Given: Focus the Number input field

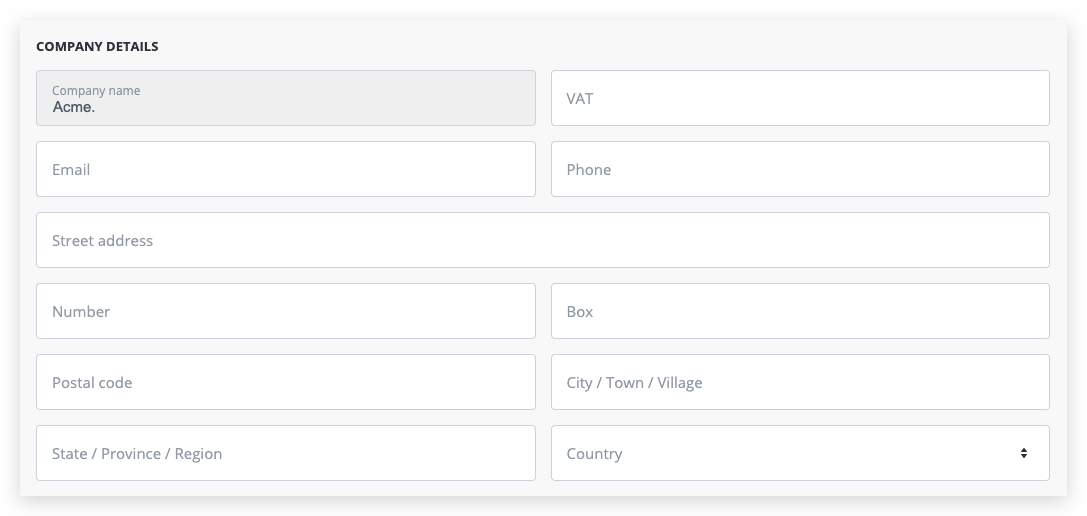Looking at the screenshot, I should click(285, 311).
